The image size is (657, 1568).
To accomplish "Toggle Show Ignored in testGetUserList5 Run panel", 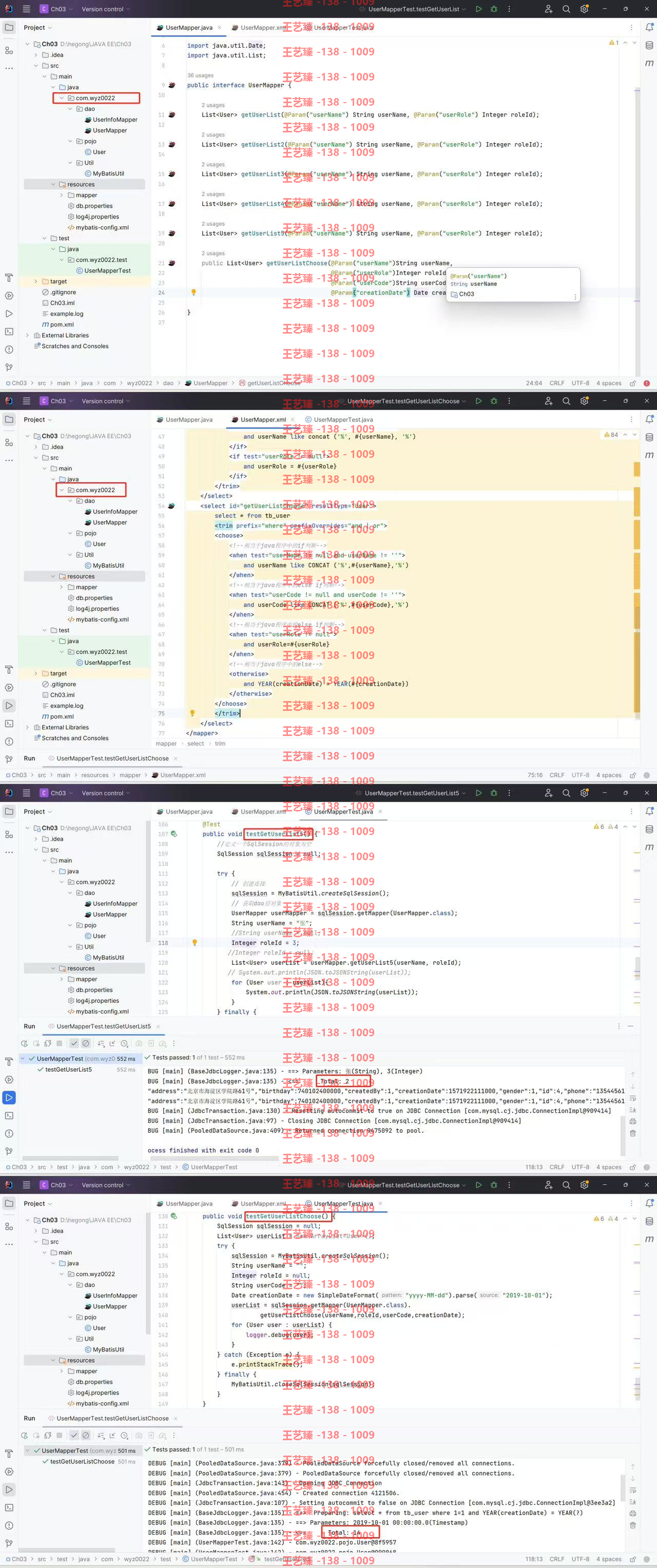I will click(86, 1043).
